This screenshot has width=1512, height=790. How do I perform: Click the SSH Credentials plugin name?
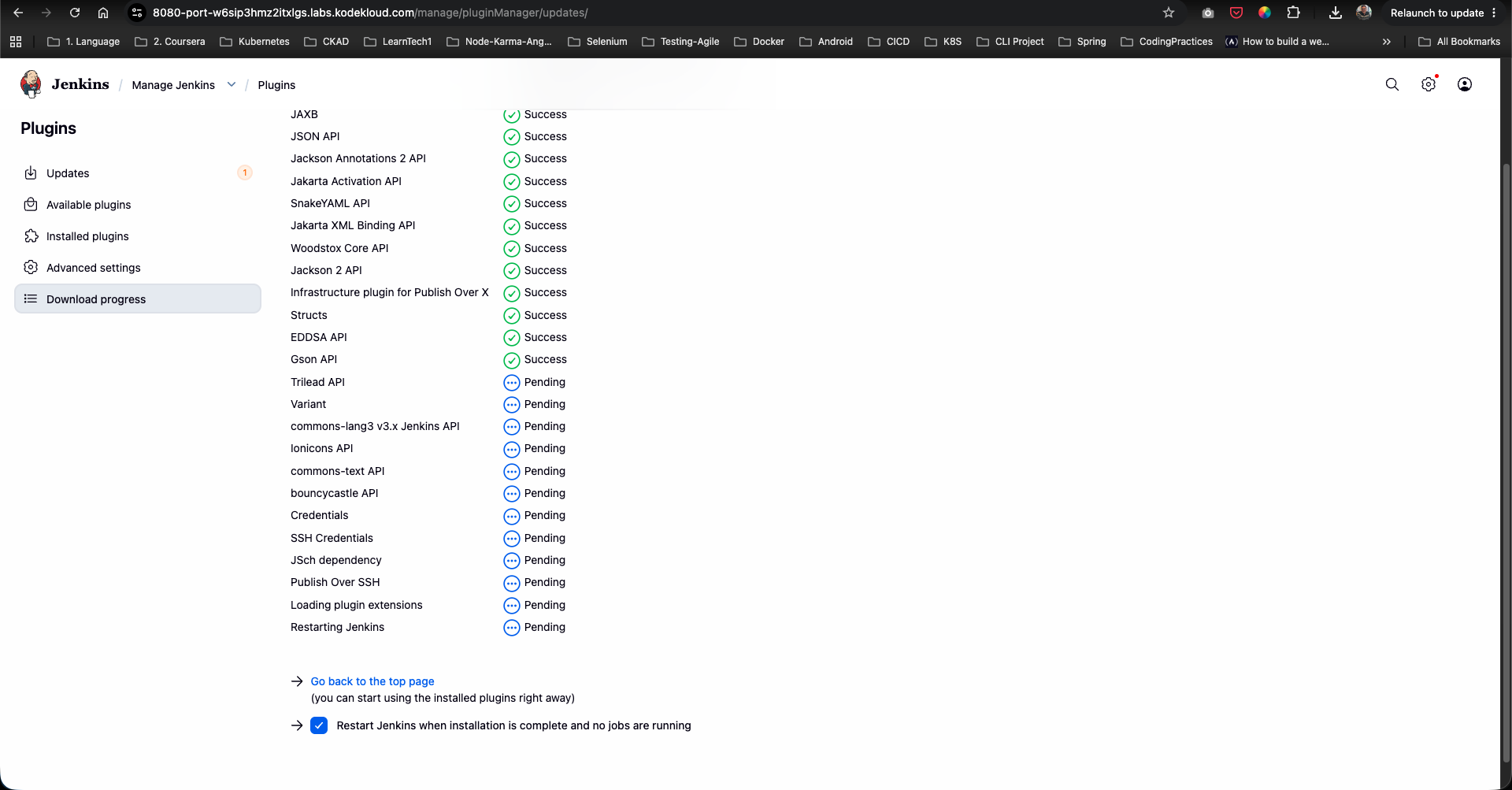[332, 538]
